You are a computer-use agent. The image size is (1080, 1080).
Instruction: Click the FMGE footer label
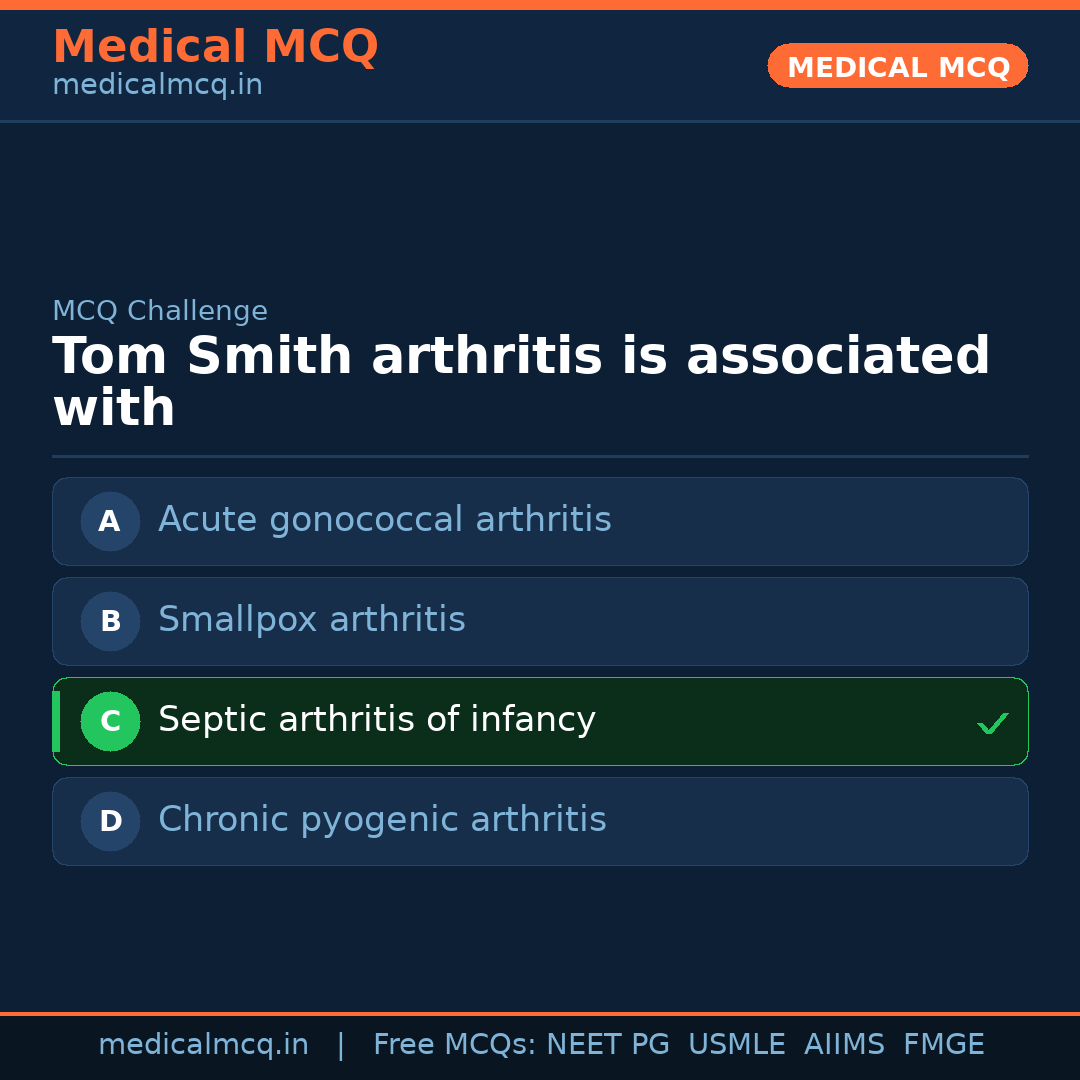[x=943, y=1045]
